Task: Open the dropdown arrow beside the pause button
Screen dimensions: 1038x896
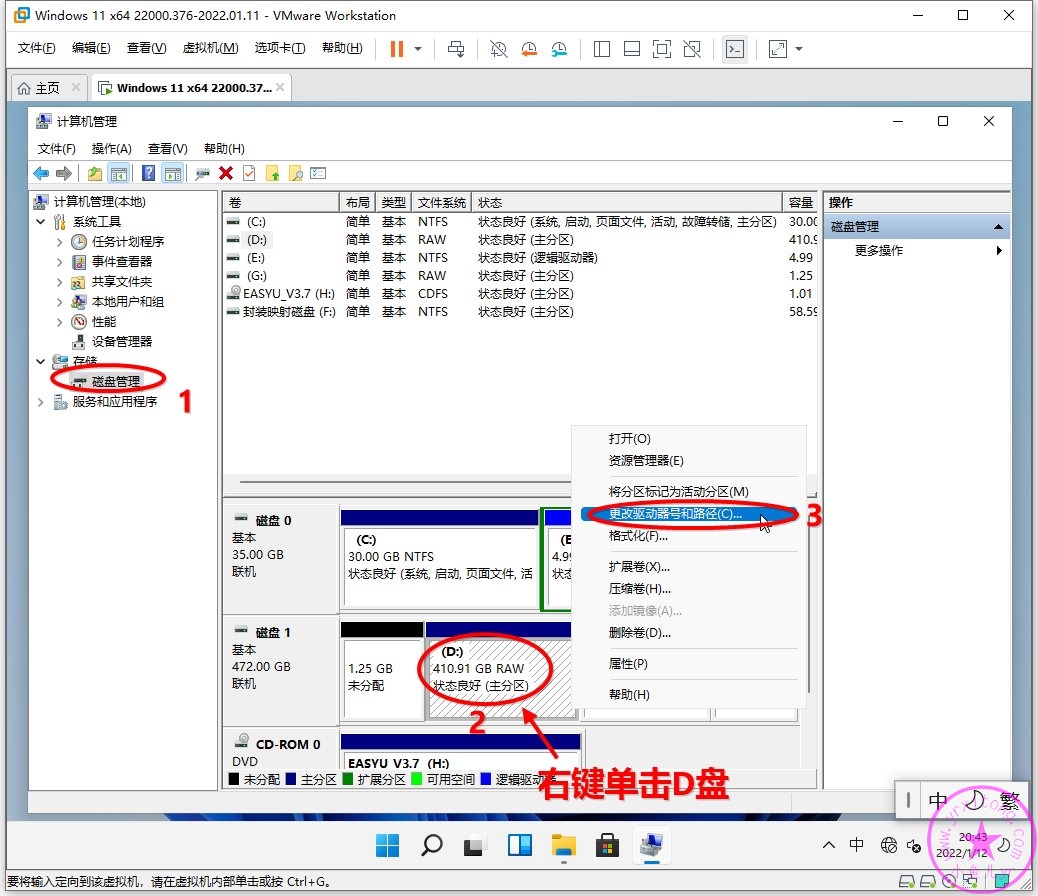Action: (418, 49)
